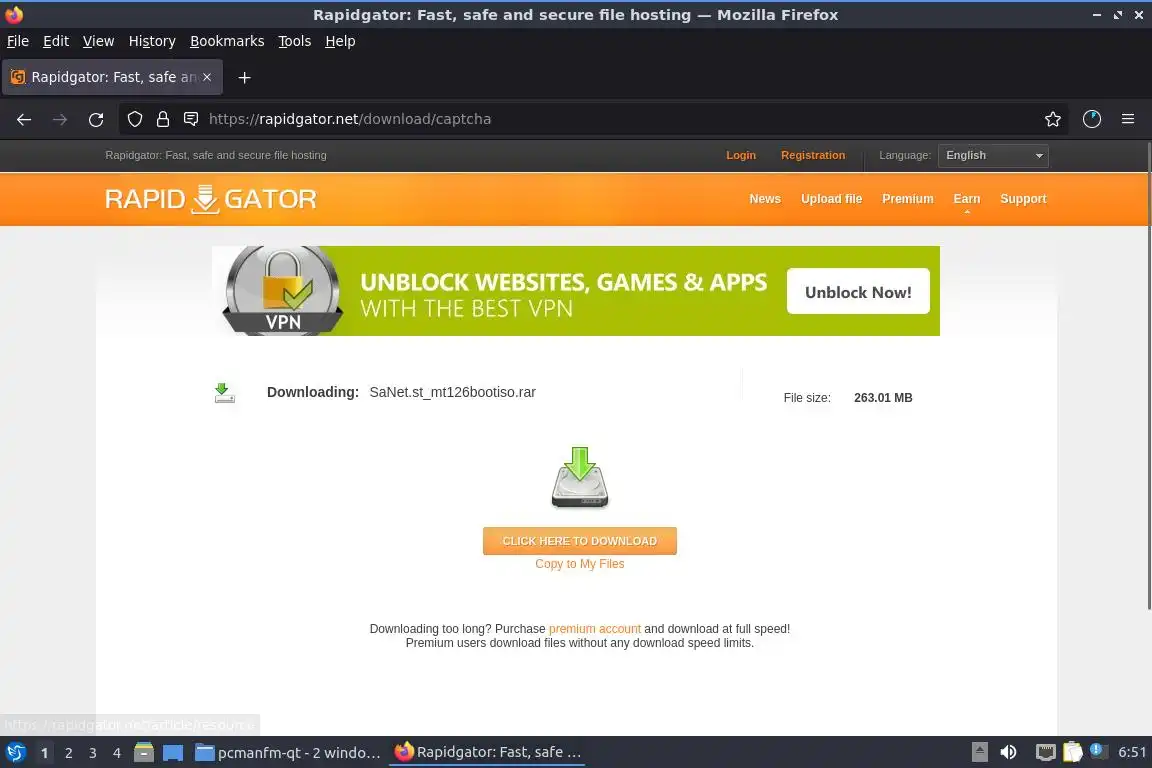The height and width of the screenshot is (768, 1152).
Task: Click the taskbar clock showing 6:51
Action: [x=1131, y=752]
